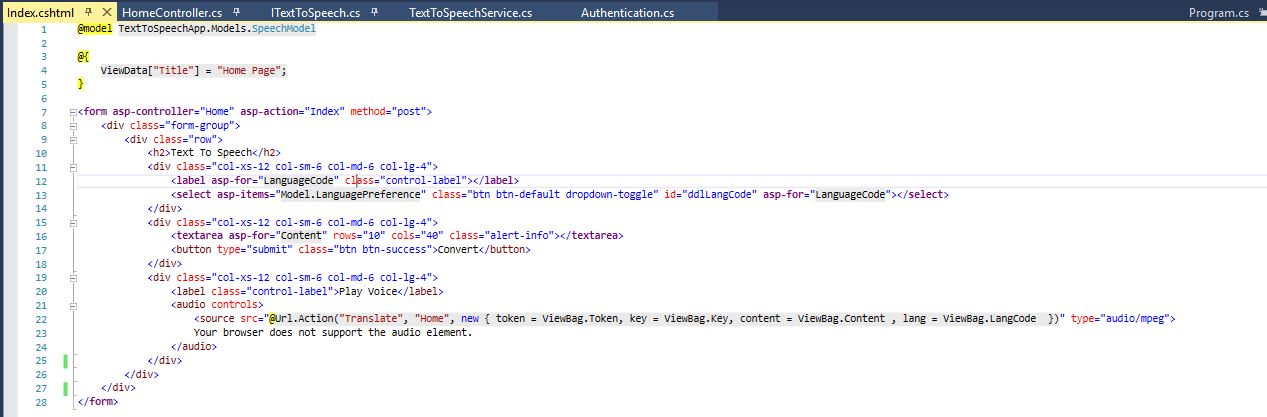Image resolution: width=1267 pixels, height=417 pixels.
Task: Click line number 22 in the margin
Action: click(x=41, y=318)
